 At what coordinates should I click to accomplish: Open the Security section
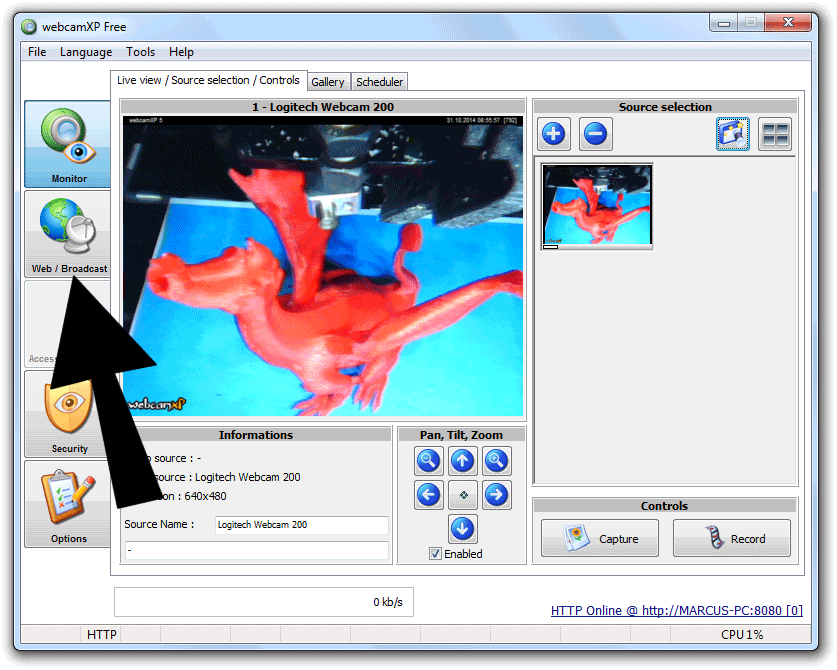coord(69,415)
